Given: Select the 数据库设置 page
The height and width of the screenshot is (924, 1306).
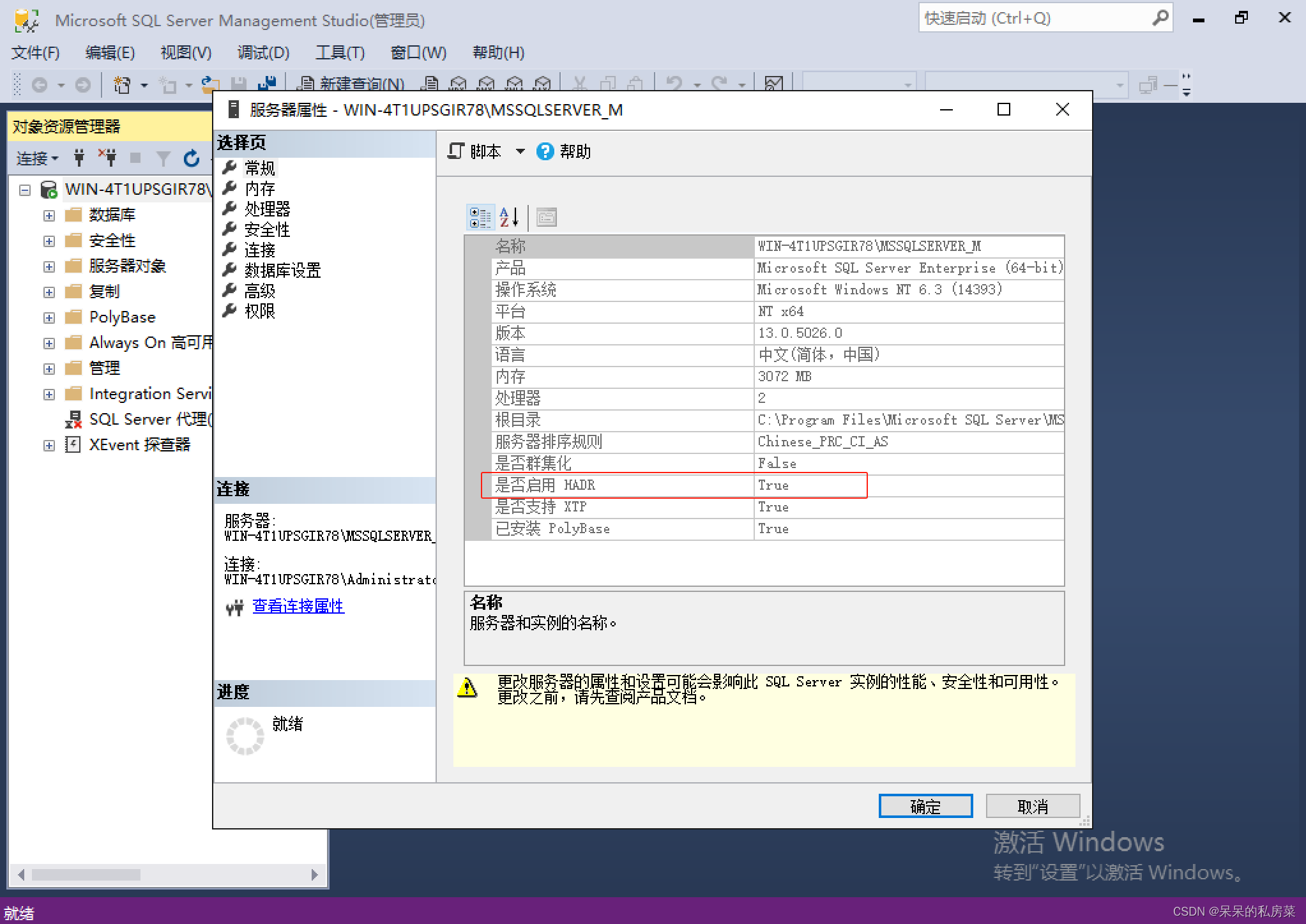Looking at the screenshot, I should pyautogui.click(x=282, y=270).
